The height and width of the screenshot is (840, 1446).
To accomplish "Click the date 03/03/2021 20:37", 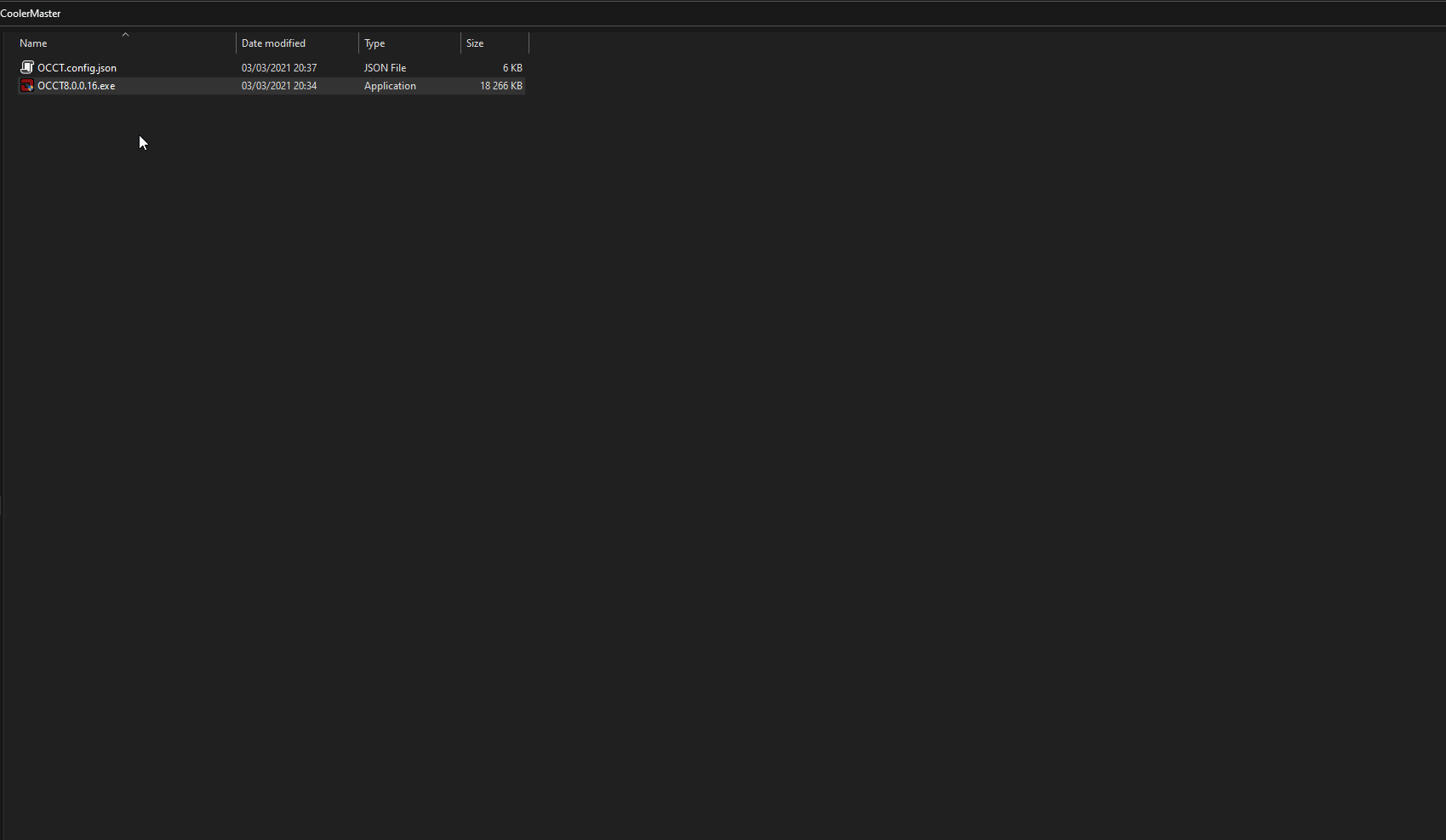I will [x=279, y=68].
